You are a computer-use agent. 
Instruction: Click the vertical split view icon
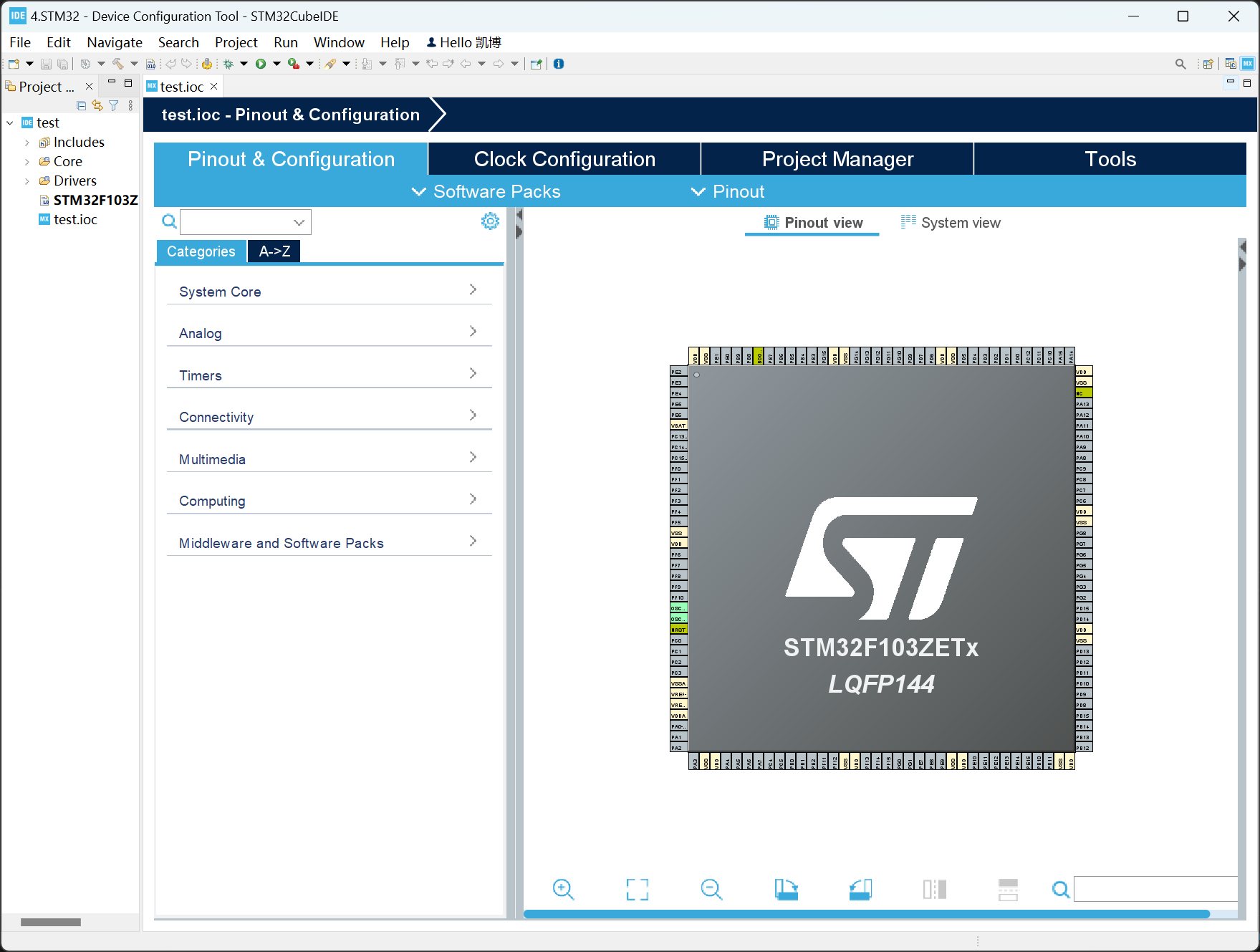935,890
